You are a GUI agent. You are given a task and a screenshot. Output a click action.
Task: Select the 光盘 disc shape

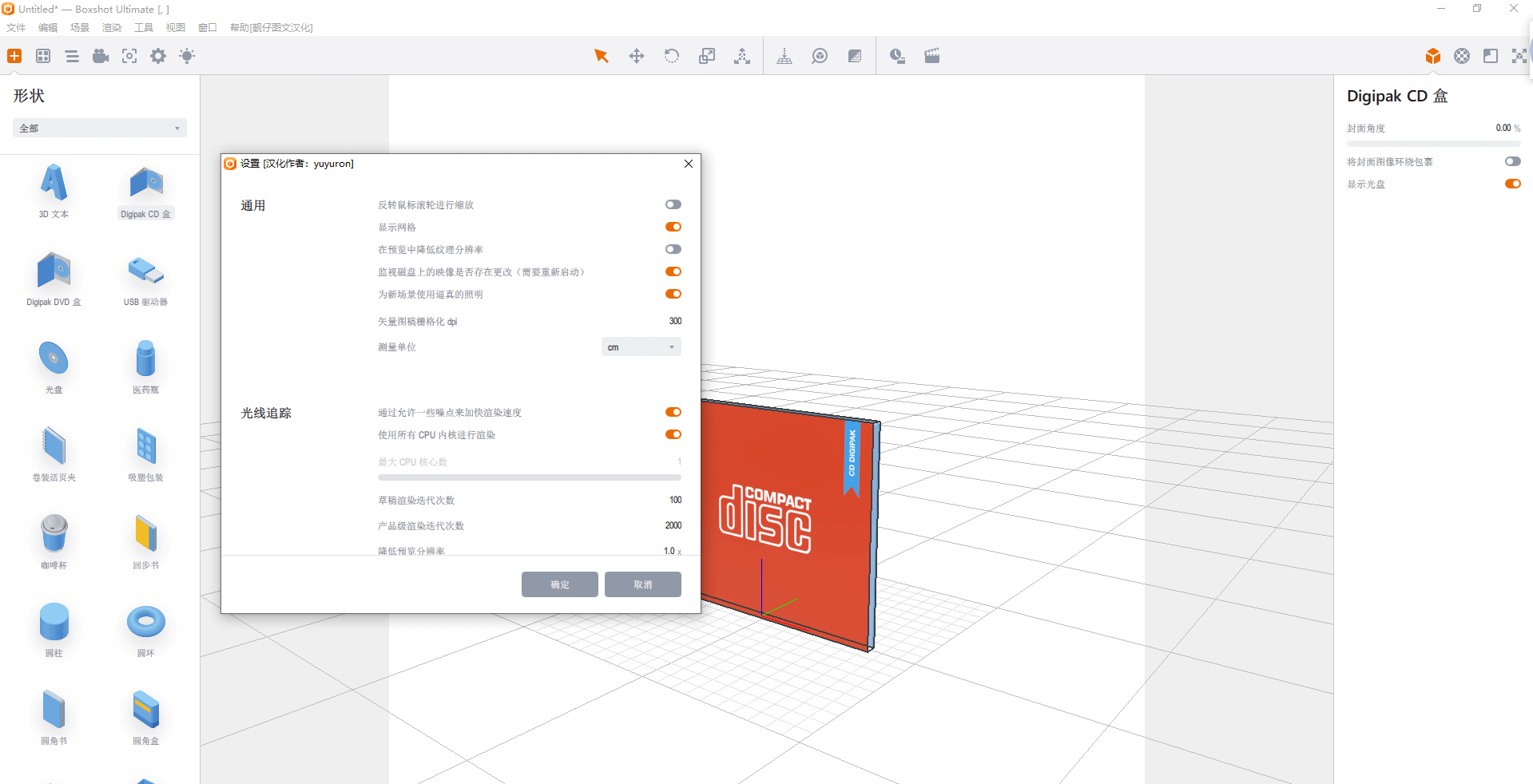[x=54, y=366]
